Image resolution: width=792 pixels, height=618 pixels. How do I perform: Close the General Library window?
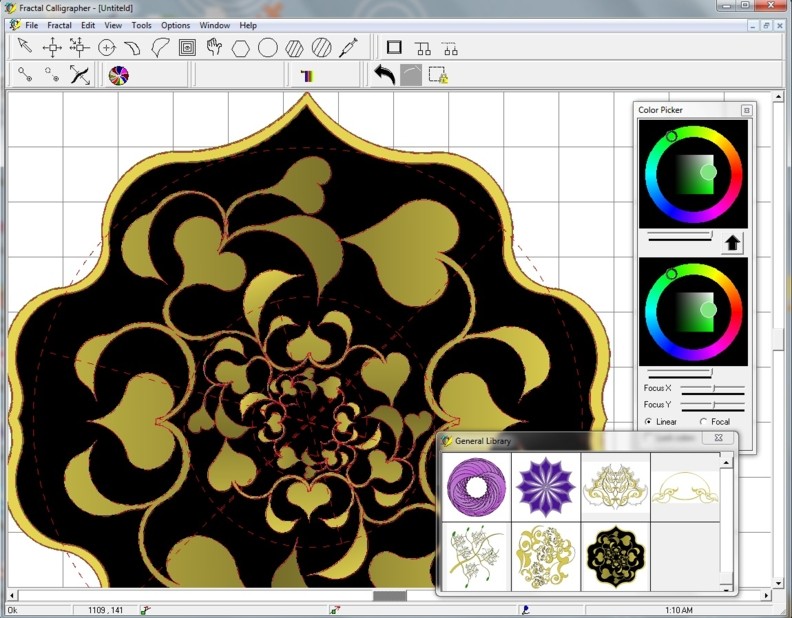coord(718,438)
